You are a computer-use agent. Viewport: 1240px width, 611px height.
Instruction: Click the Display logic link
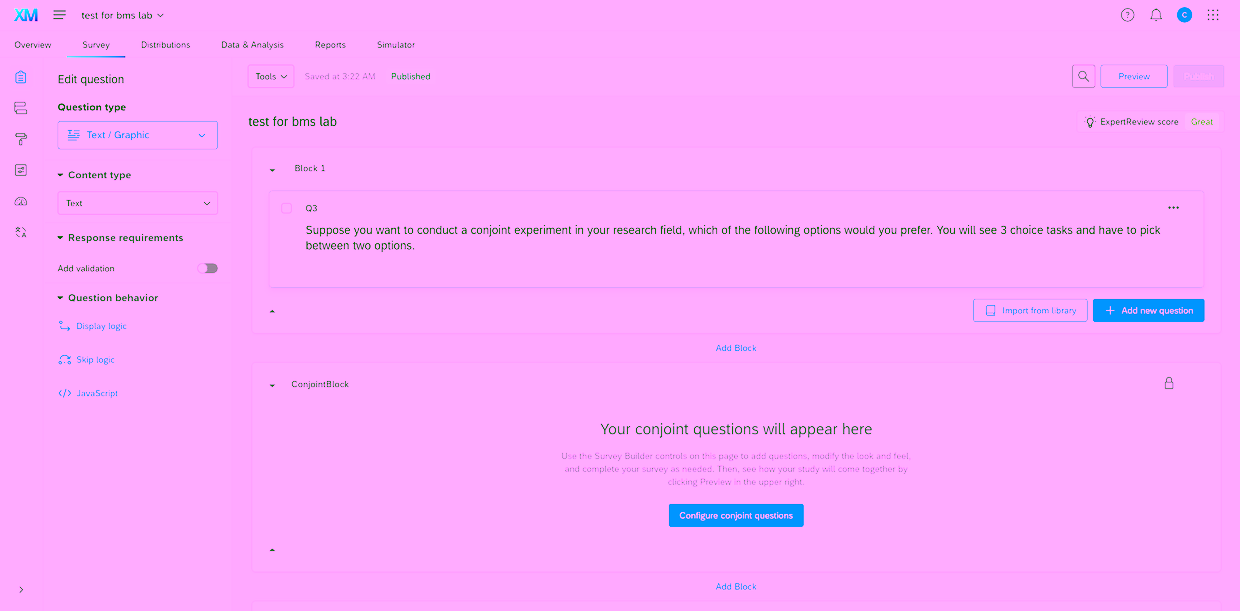click(101, 326)
